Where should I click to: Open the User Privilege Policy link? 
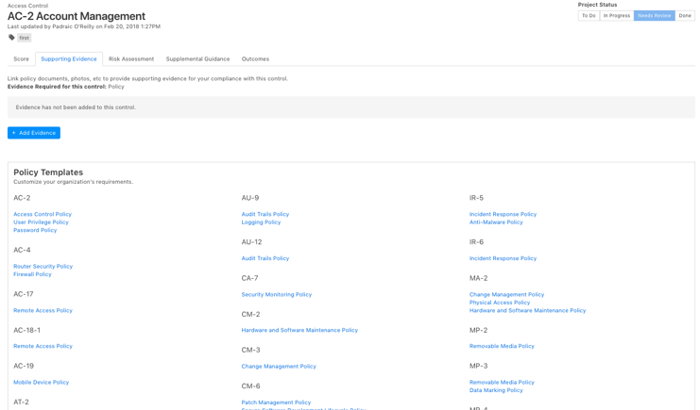(41, 222)
